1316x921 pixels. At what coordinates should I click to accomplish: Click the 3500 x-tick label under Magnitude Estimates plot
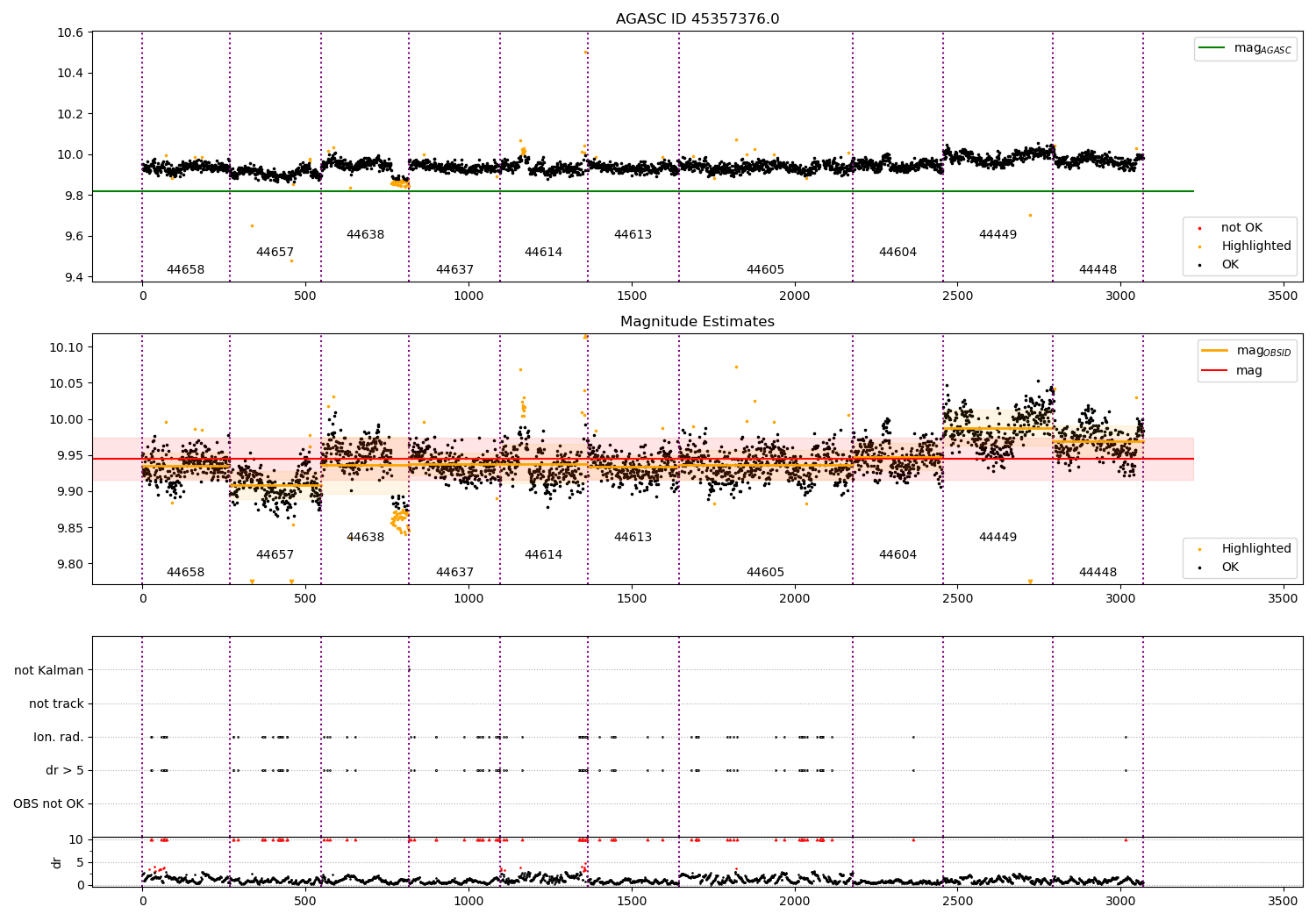click(1284, 599)
